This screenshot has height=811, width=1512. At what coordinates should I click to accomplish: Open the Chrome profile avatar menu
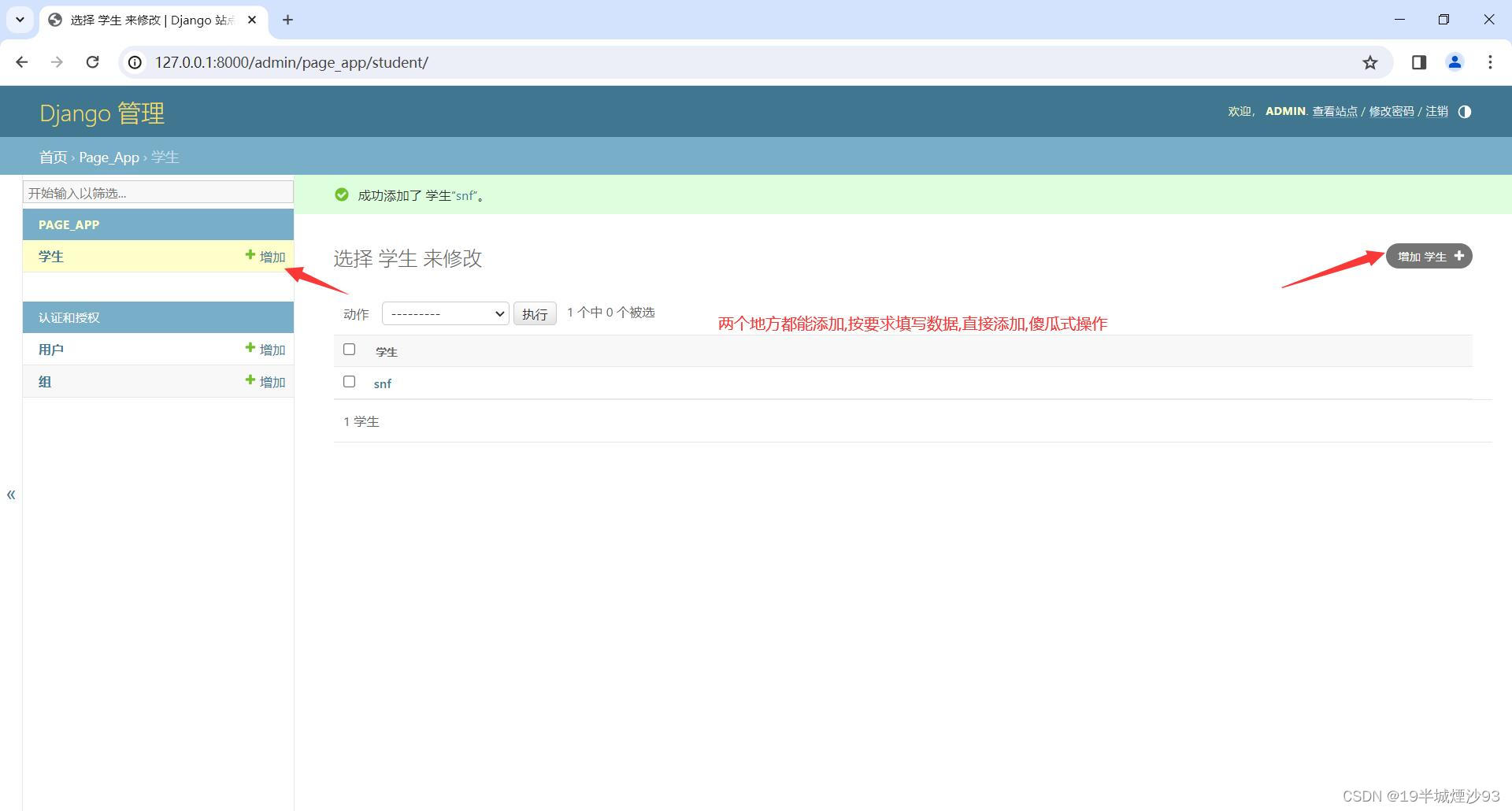[1455, 62]
